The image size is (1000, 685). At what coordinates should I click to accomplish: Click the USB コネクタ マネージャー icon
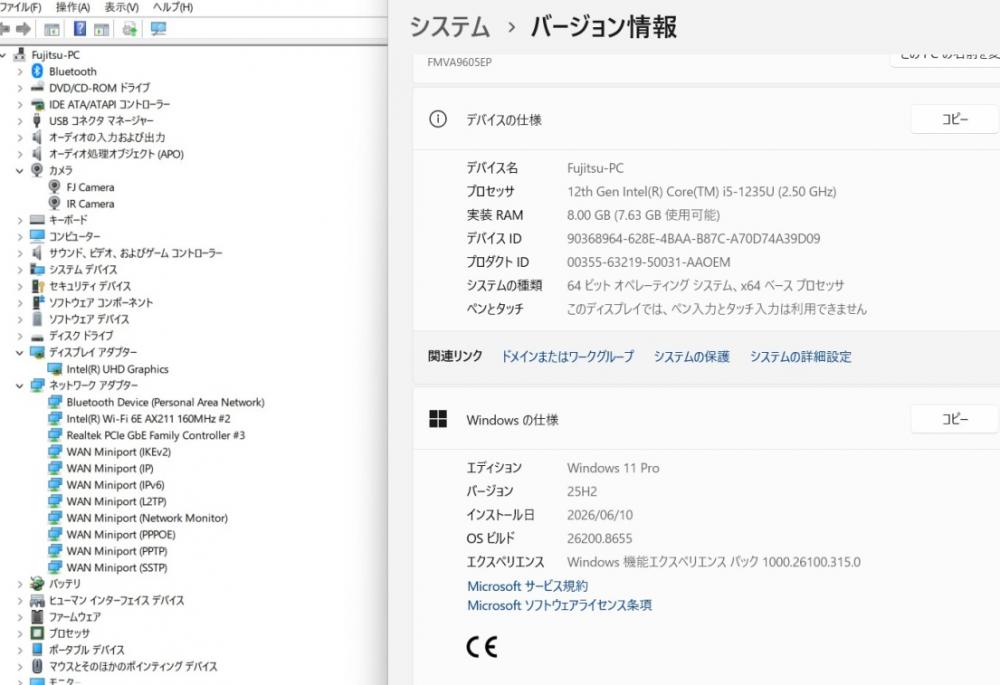tap(37, 121)
